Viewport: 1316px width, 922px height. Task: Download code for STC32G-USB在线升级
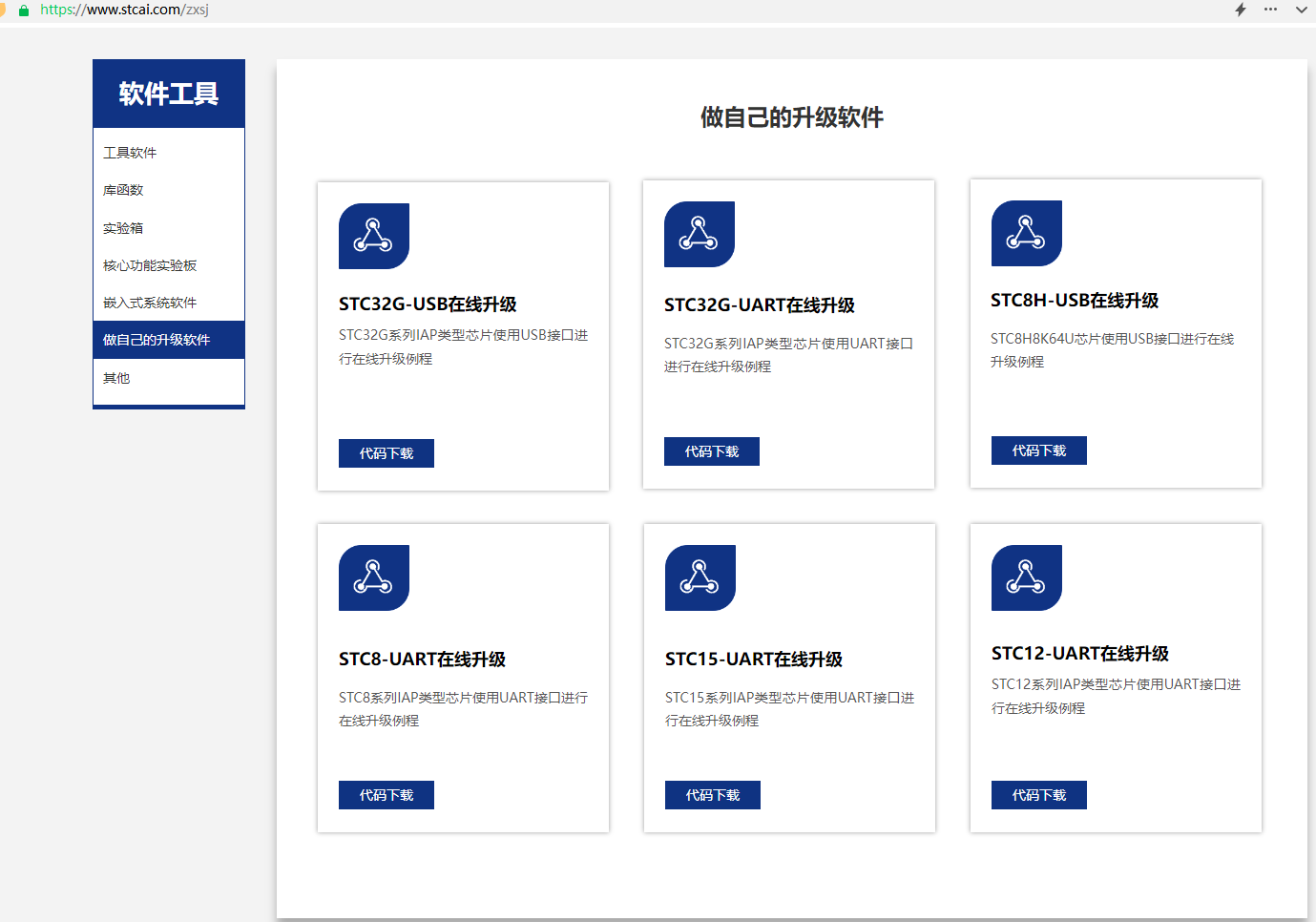(386, 453)
